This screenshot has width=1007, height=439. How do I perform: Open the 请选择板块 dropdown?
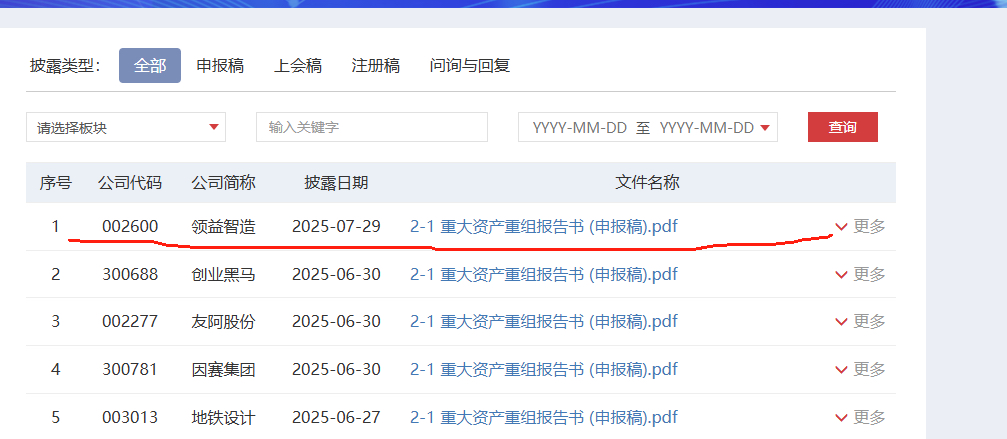[126, 127]
